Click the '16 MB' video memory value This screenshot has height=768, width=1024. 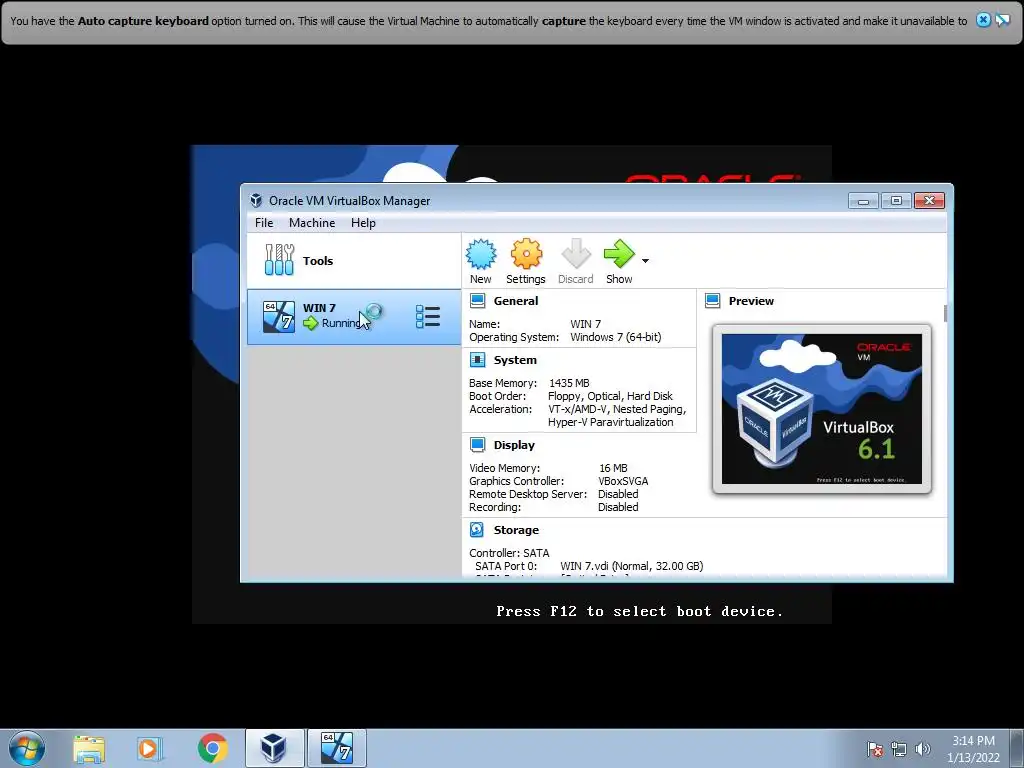pyautogui.click(x=613, y=468)
